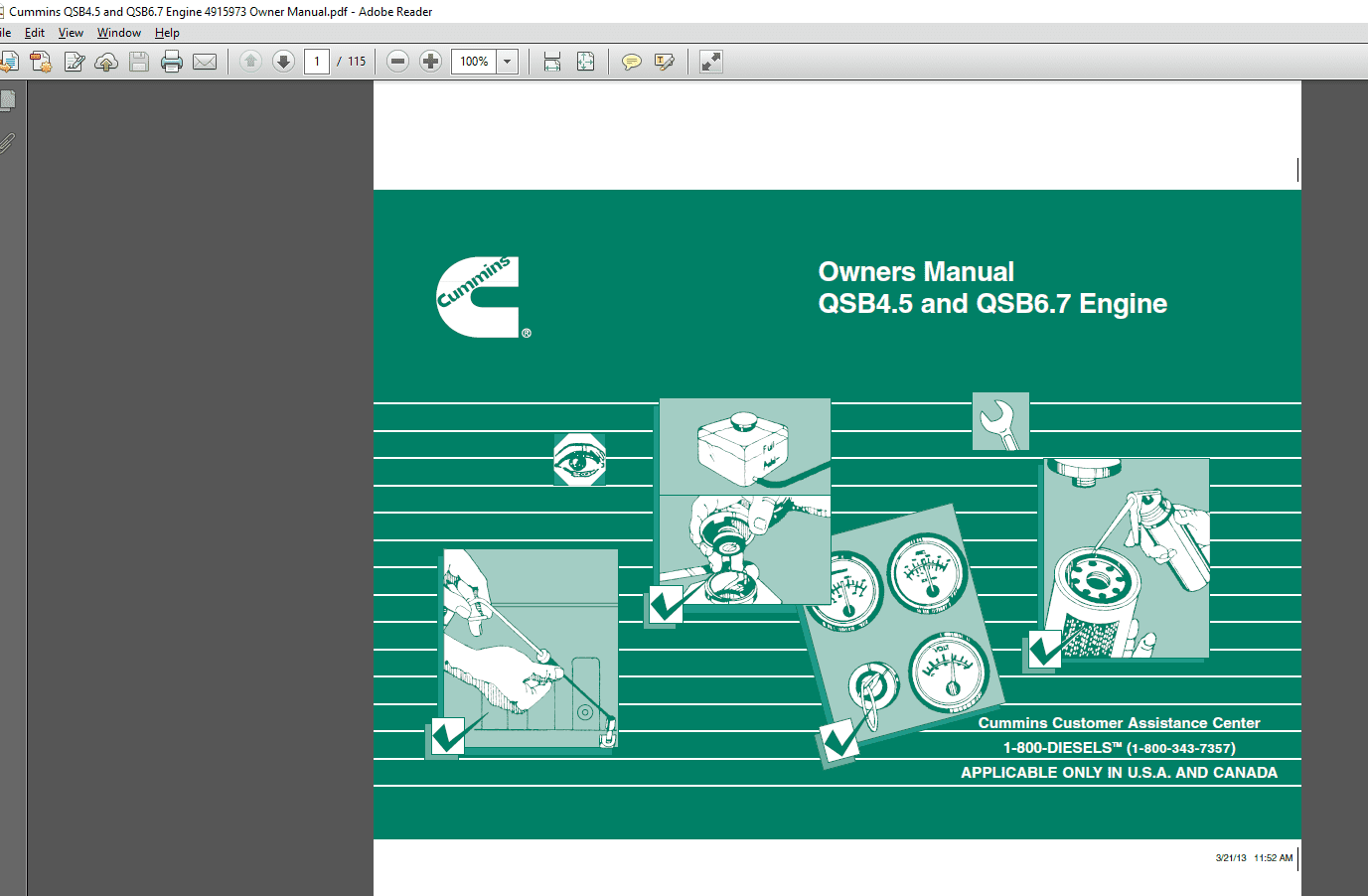
Task: Switch to read mode expand icon
Action: (711, 62)
